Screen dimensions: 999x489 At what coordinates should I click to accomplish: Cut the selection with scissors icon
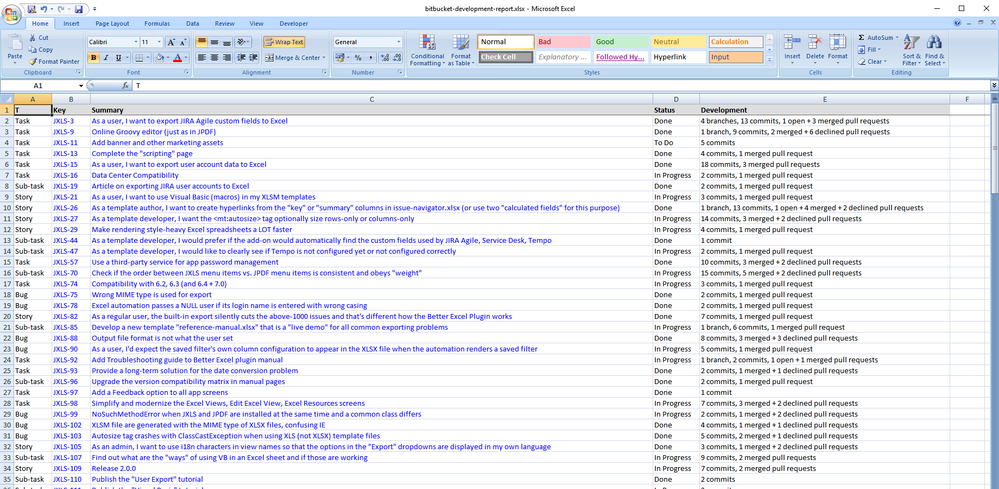pyautogui.click(x=38, y=38)
